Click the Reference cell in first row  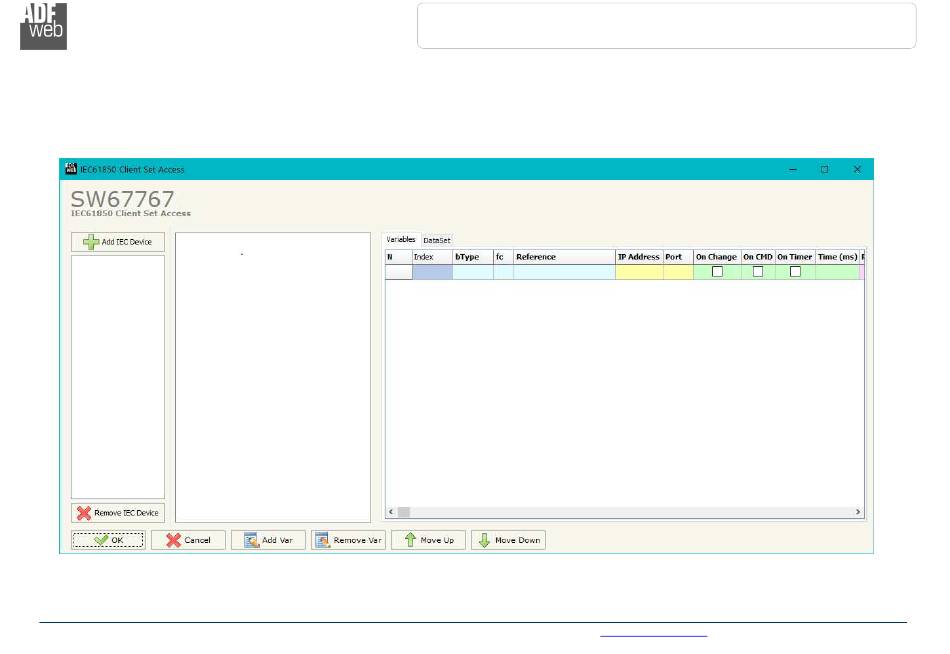click(564, 272)
